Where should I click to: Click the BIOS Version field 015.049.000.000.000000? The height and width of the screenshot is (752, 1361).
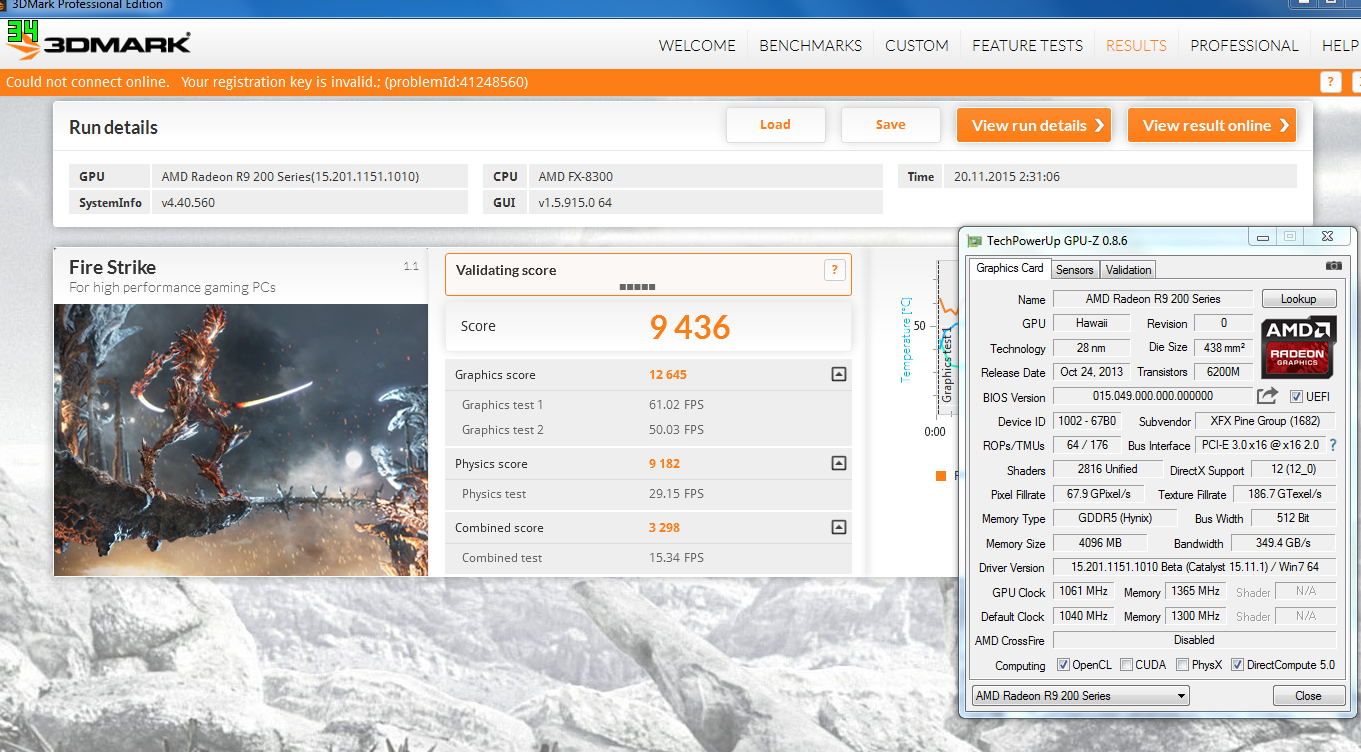click(x=1152, y=396)
